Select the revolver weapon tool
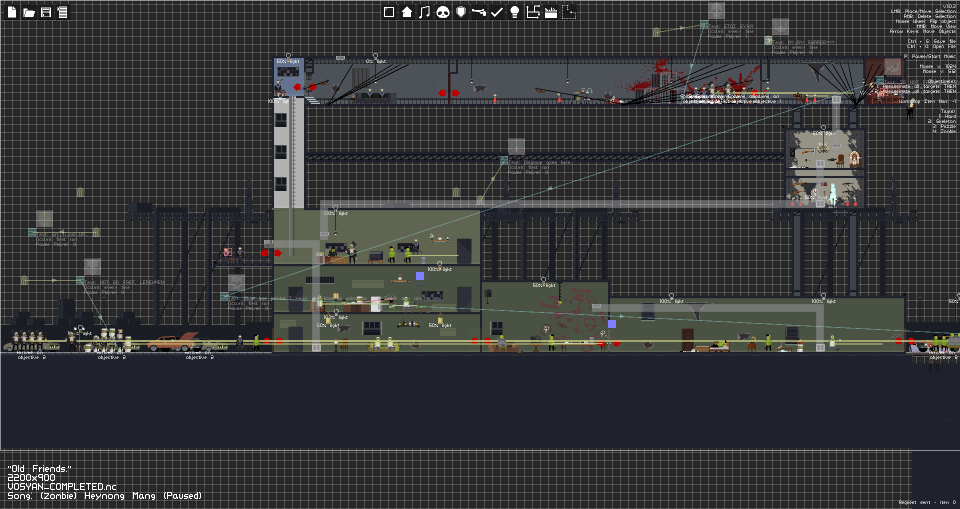This screenshot has height=509, width=960. point(479,12)
